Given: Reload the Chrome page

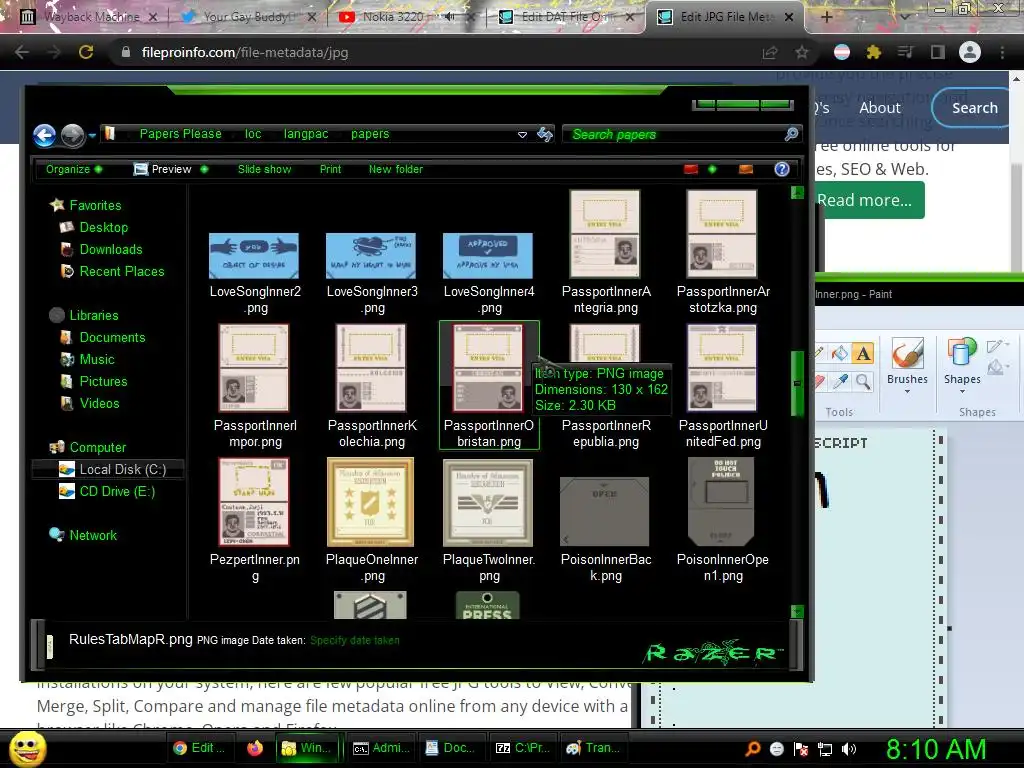Looking at the screenshot, I should tap(86, 52).
